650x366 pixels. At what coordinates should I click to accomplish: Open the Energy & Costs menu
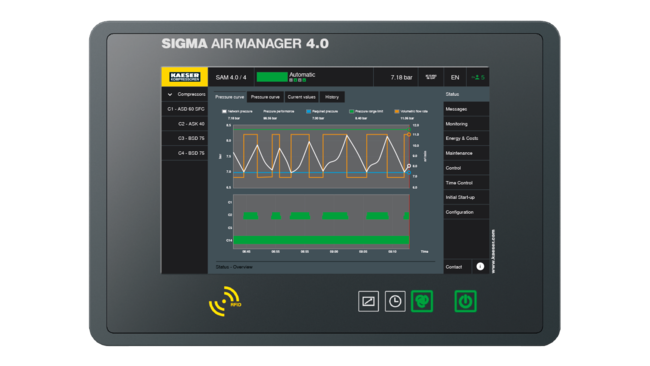tap(466, 138)
